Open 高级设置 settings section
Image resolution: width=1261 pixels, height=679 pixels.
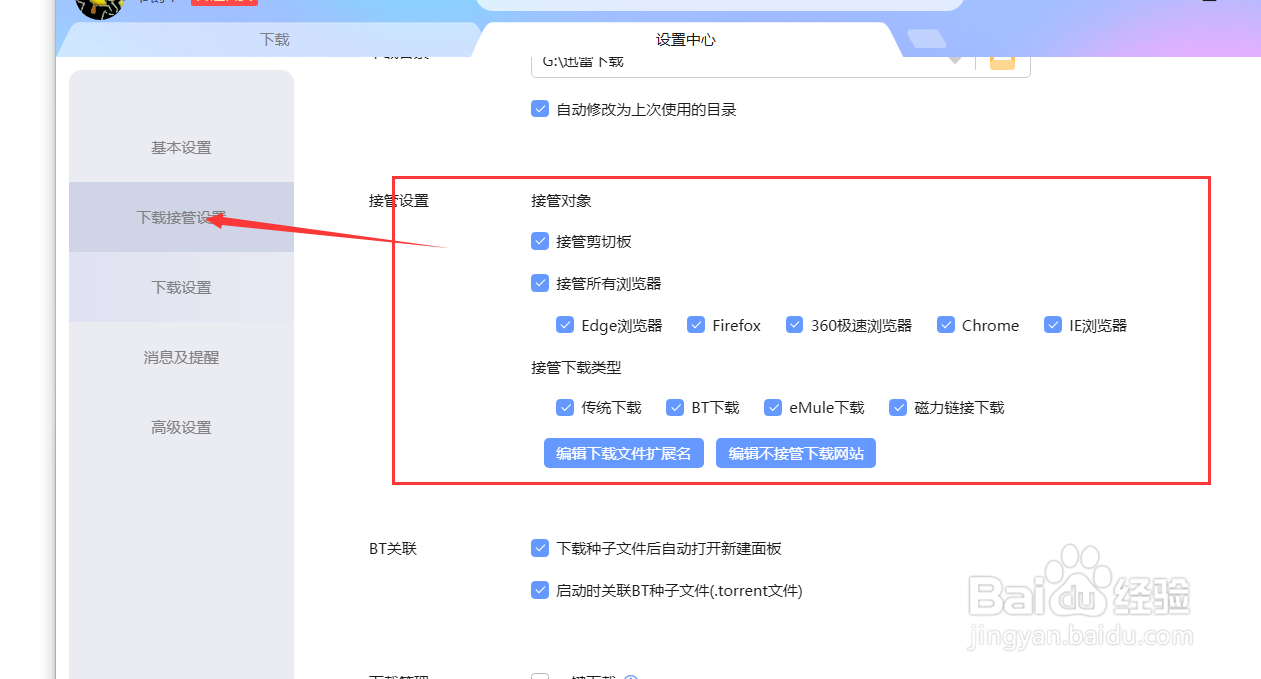click(181, 427)
